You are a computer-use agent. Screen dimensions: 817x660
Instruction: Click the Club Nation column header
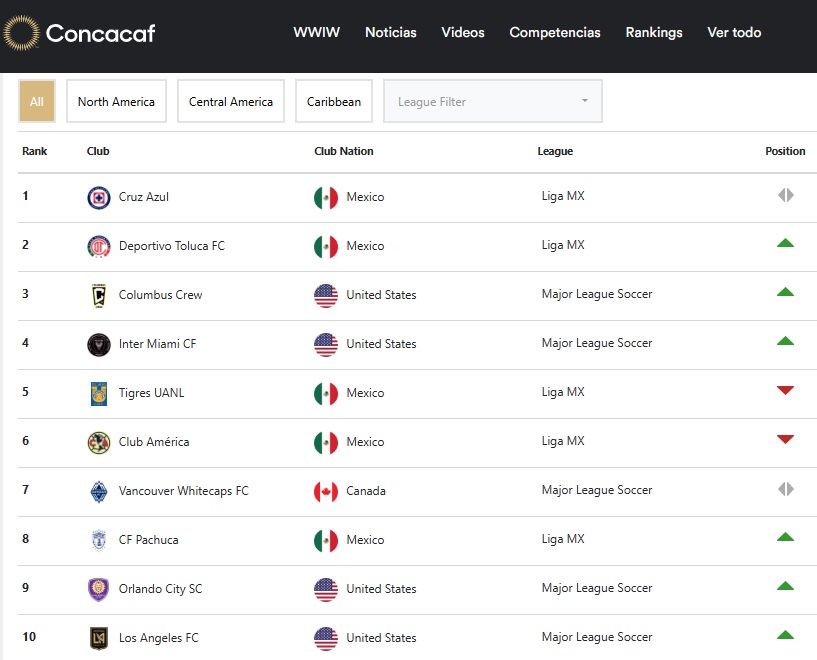[x=344, y=151]
